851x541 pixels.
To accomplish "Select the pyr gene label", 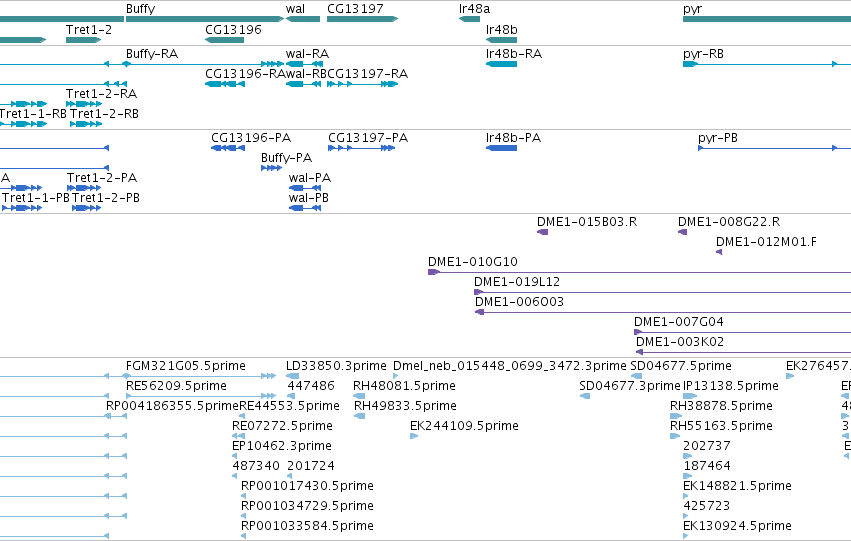I will (x=693, y=9).
